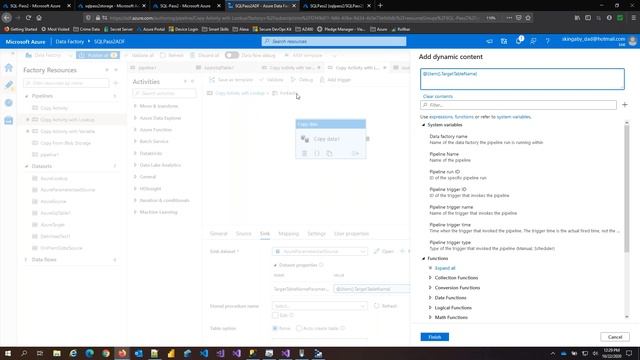
Task: Expand Math Functions
Action: pos(430,317)
